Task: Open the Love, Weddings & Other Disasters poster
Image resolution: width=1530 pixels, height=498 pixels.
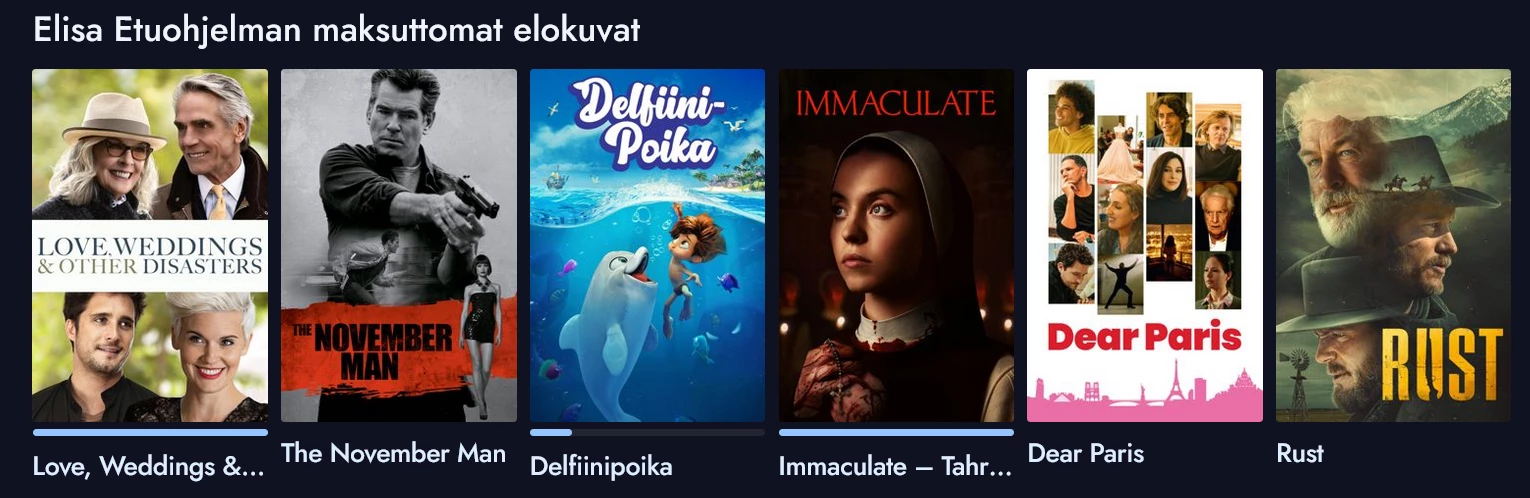Action: click(x=150, y=245)
